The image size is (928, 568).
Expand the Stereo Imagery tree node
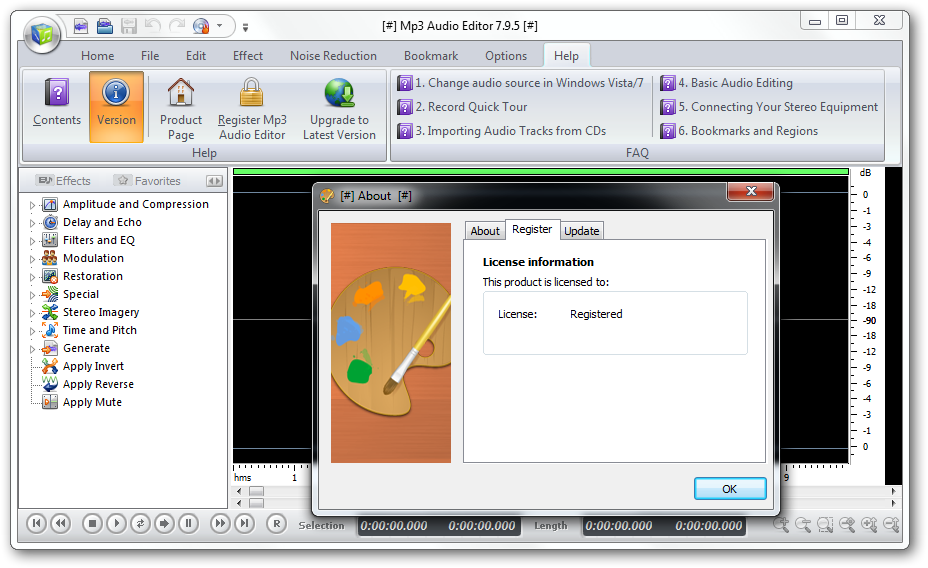coord(33,313)
